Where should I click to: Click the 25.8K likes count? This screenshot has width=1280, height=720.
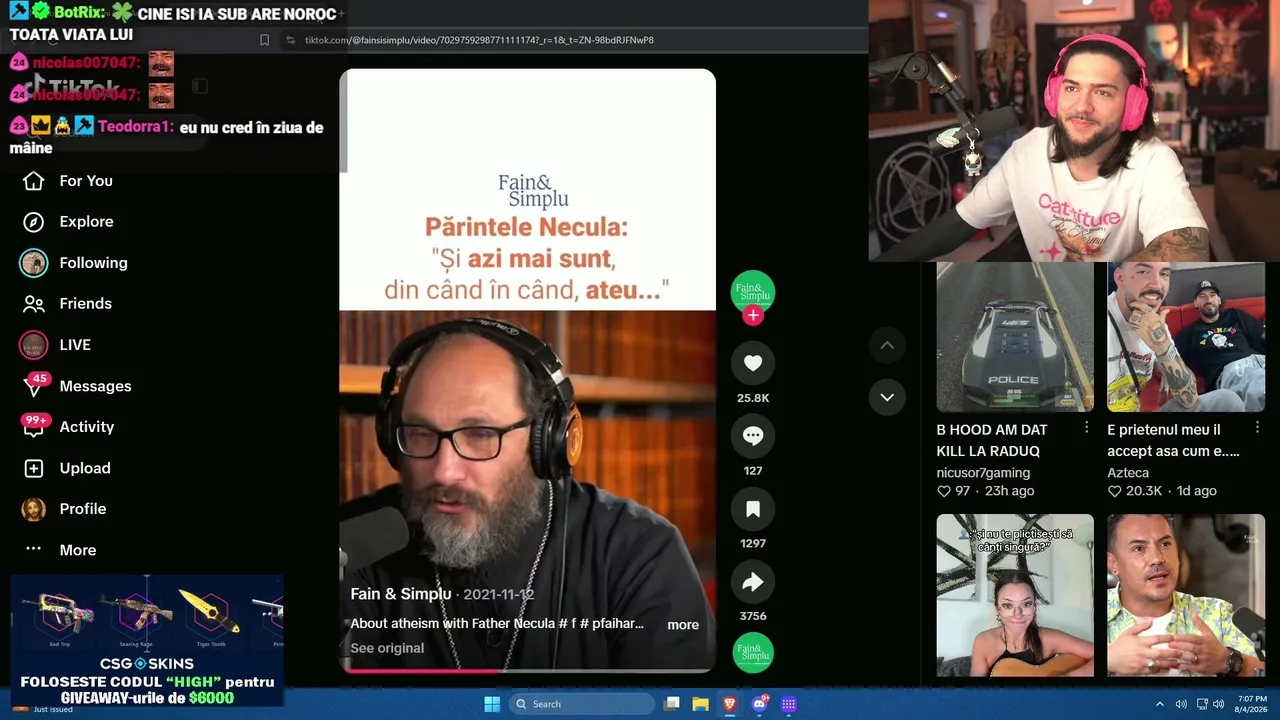point(753,398)
